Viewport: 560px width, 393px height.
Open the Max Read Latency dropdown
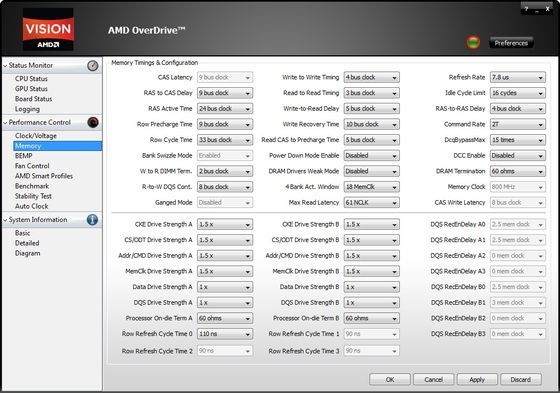point(371,203)
